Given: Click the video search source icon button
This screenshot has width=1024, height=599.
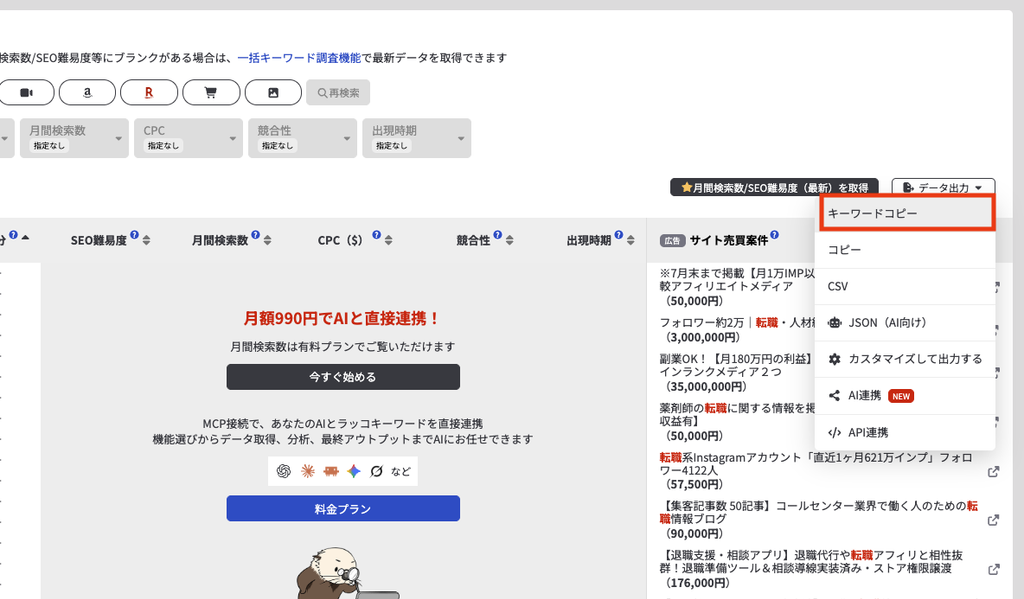Looking at the screenshot, I should pyautogui.click(x=25, y=93).
